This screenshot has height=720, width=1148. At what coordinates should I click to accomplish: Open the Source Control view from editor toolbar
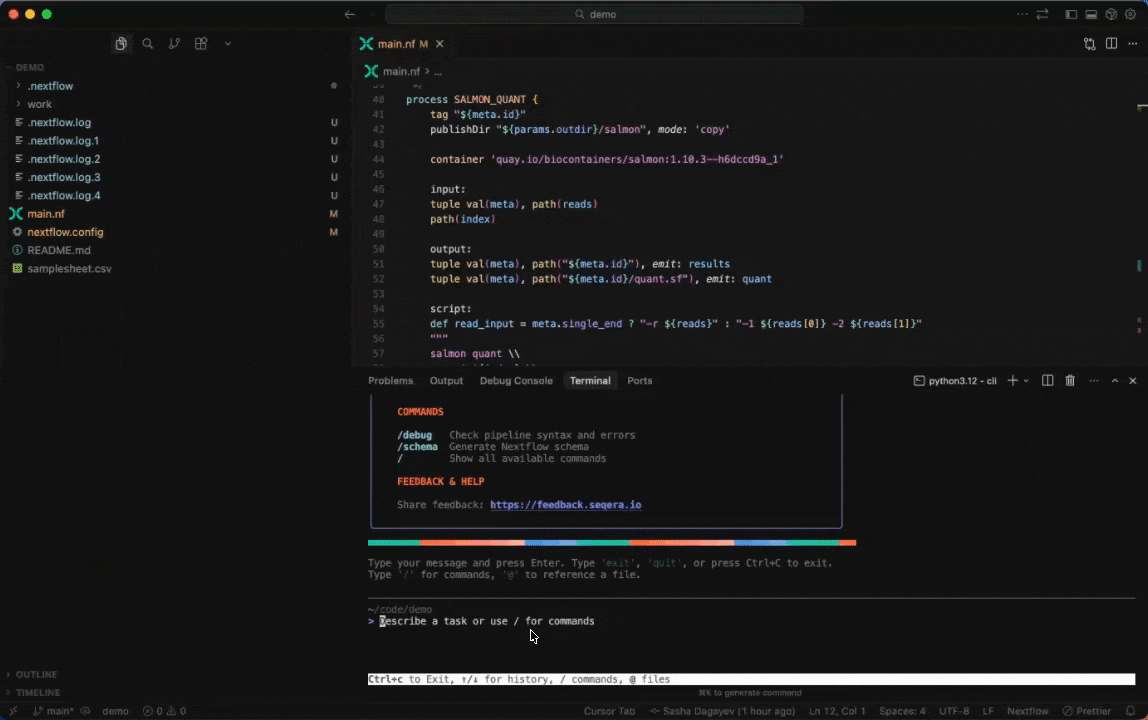(x=1090, y=44)
